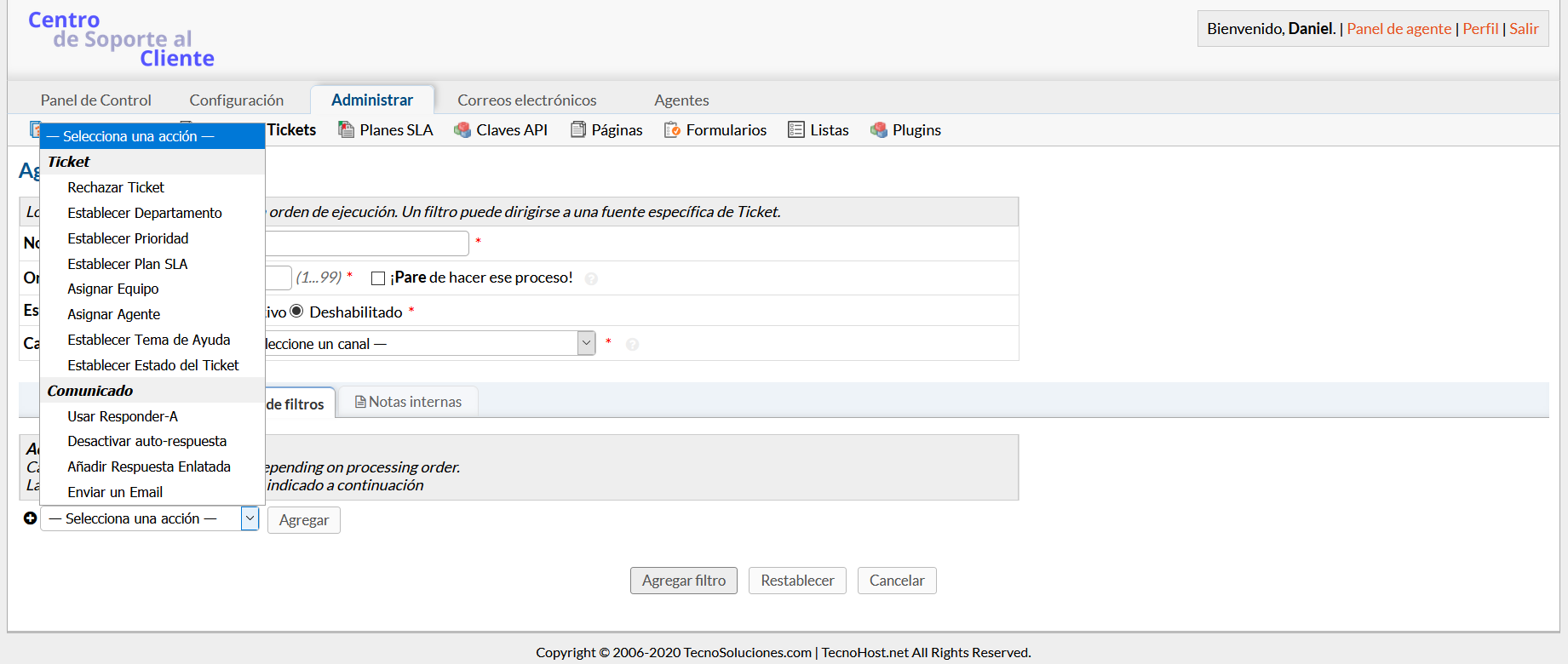Follow the Panel de agente link
Screen dimensions: 1568x664
click(x=1399, y=29)
